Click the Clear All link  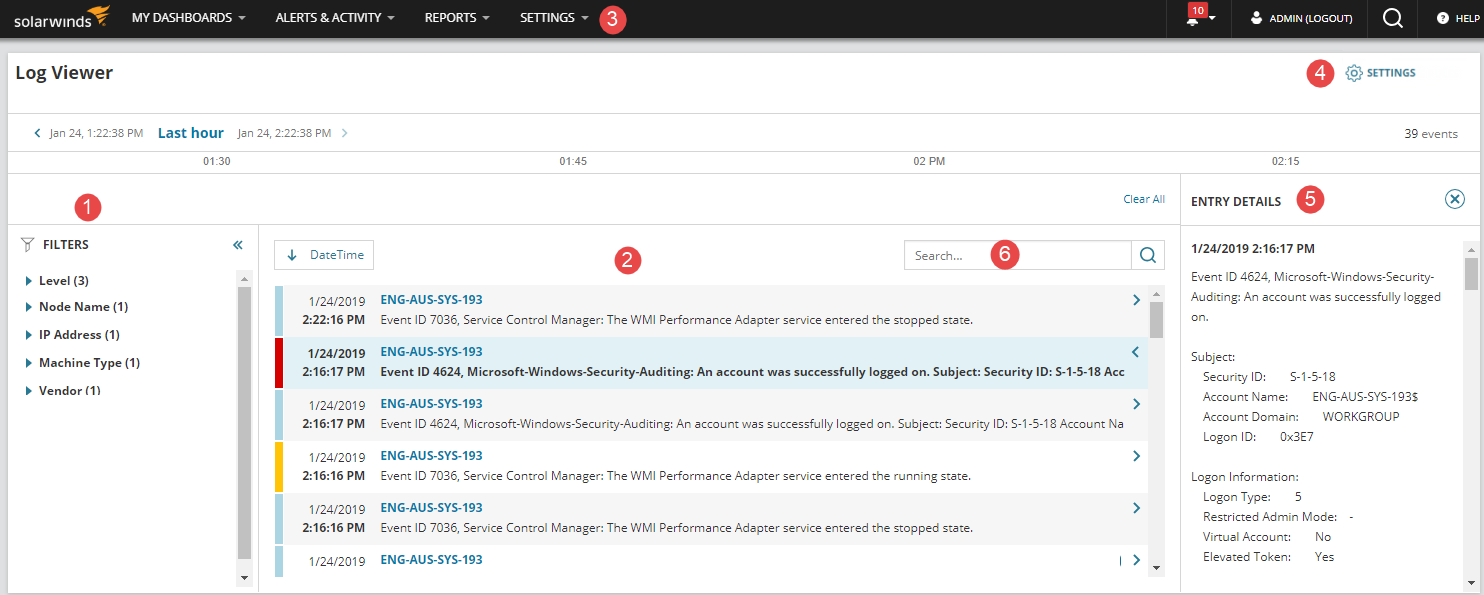1143,198
